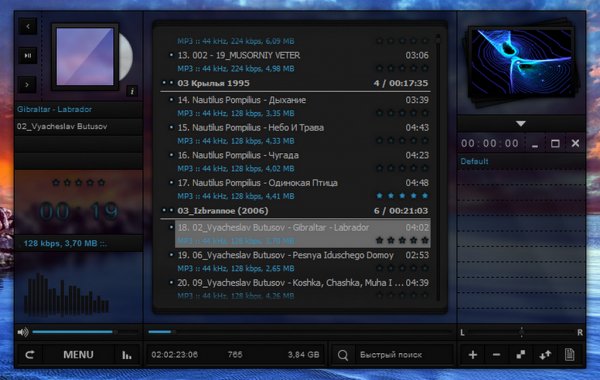Toggle play/pause button
This screenshot has width=600, height=380.
tap(28, 55)
